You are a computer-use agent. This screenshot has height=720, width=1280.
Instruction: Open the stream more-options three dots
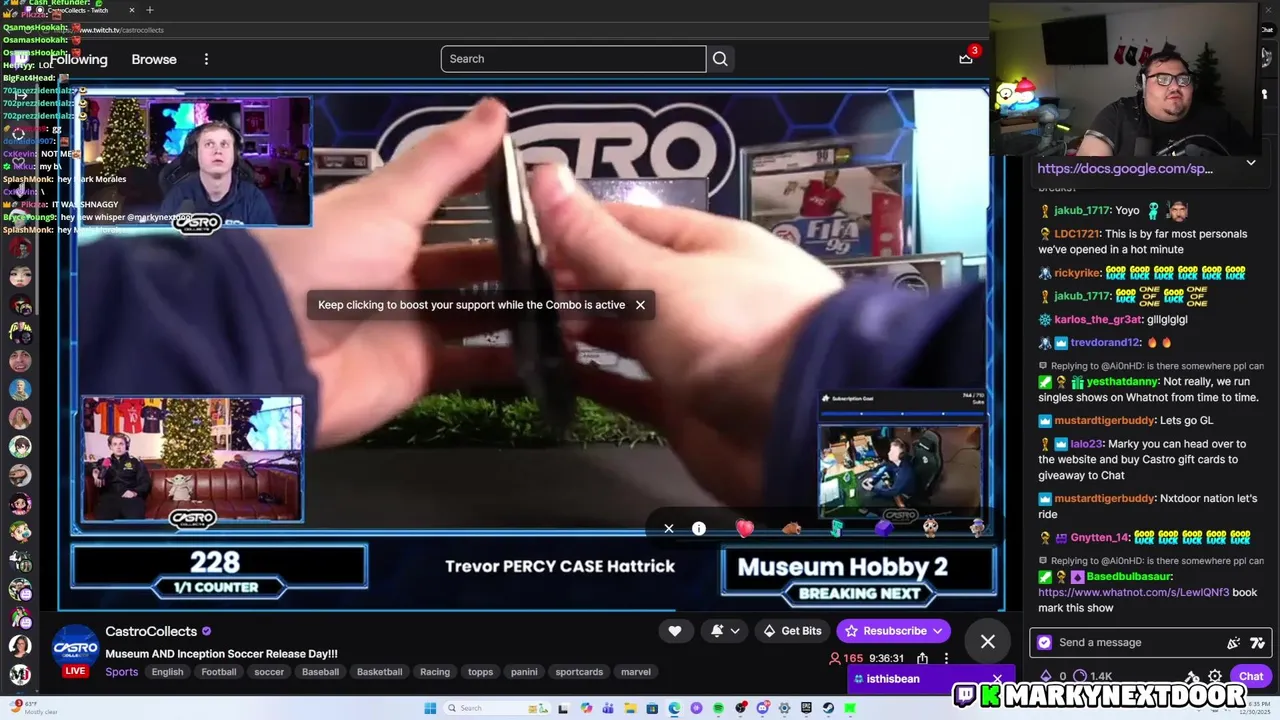(x=946, y=659)
